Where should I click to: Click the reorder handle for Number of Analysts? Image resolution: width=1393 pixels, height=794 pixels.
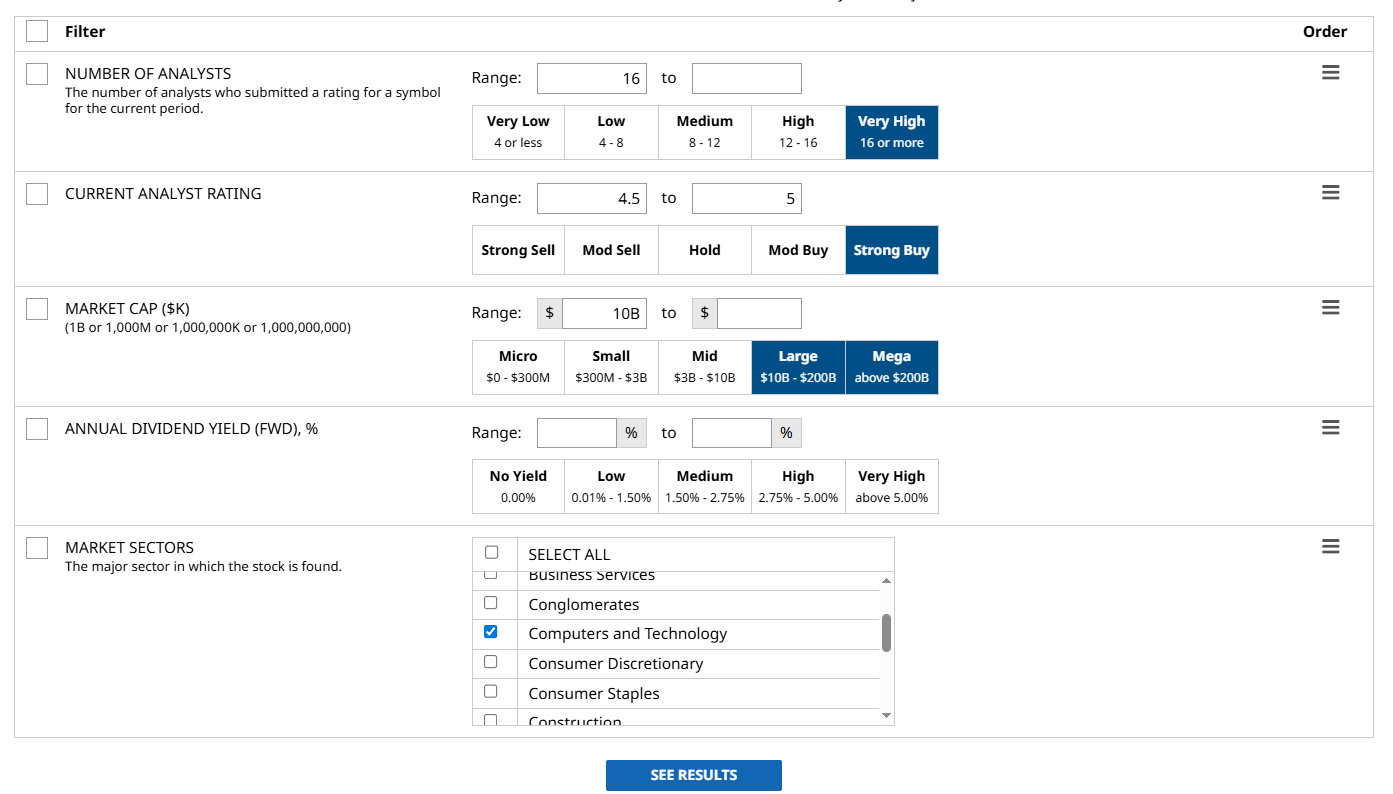1330,73
